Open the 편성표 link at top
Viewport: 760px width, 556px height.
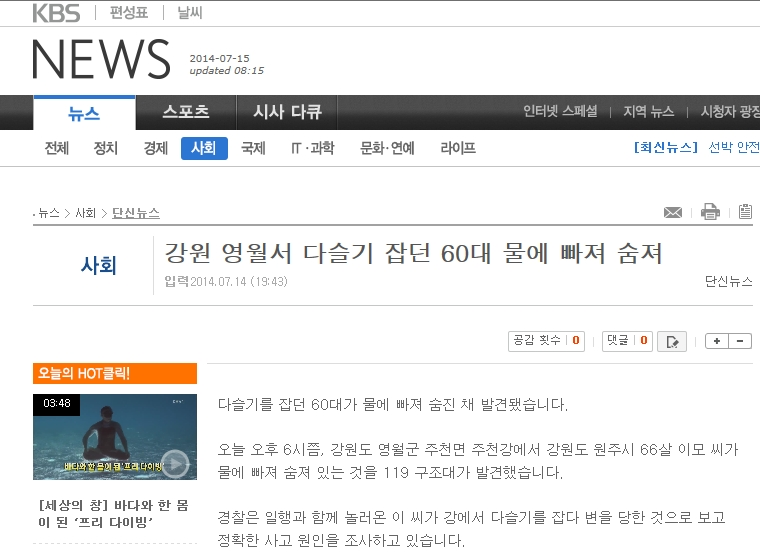(x=131, y=13)
